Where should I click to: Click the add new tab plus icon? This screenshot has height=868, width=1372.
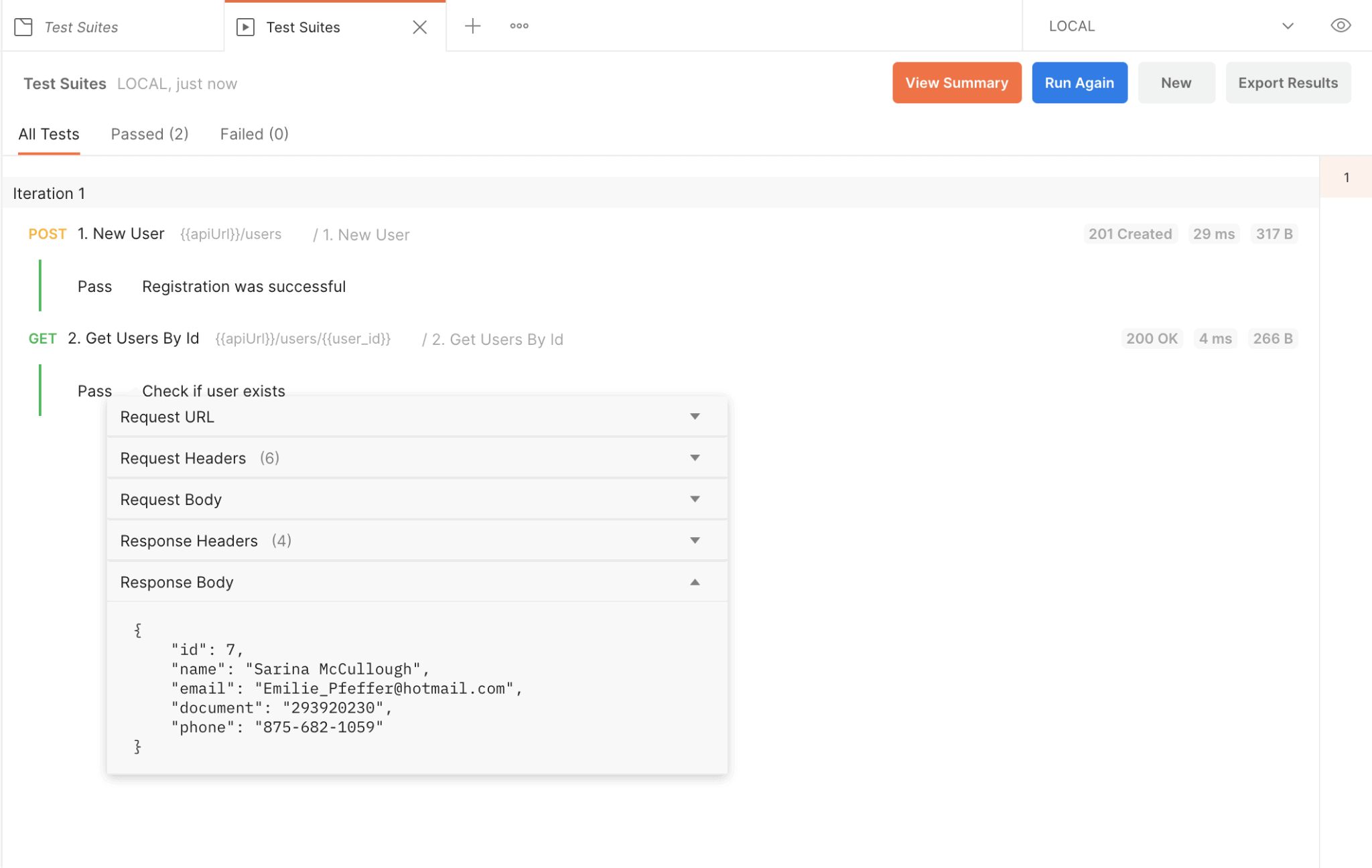473,26
